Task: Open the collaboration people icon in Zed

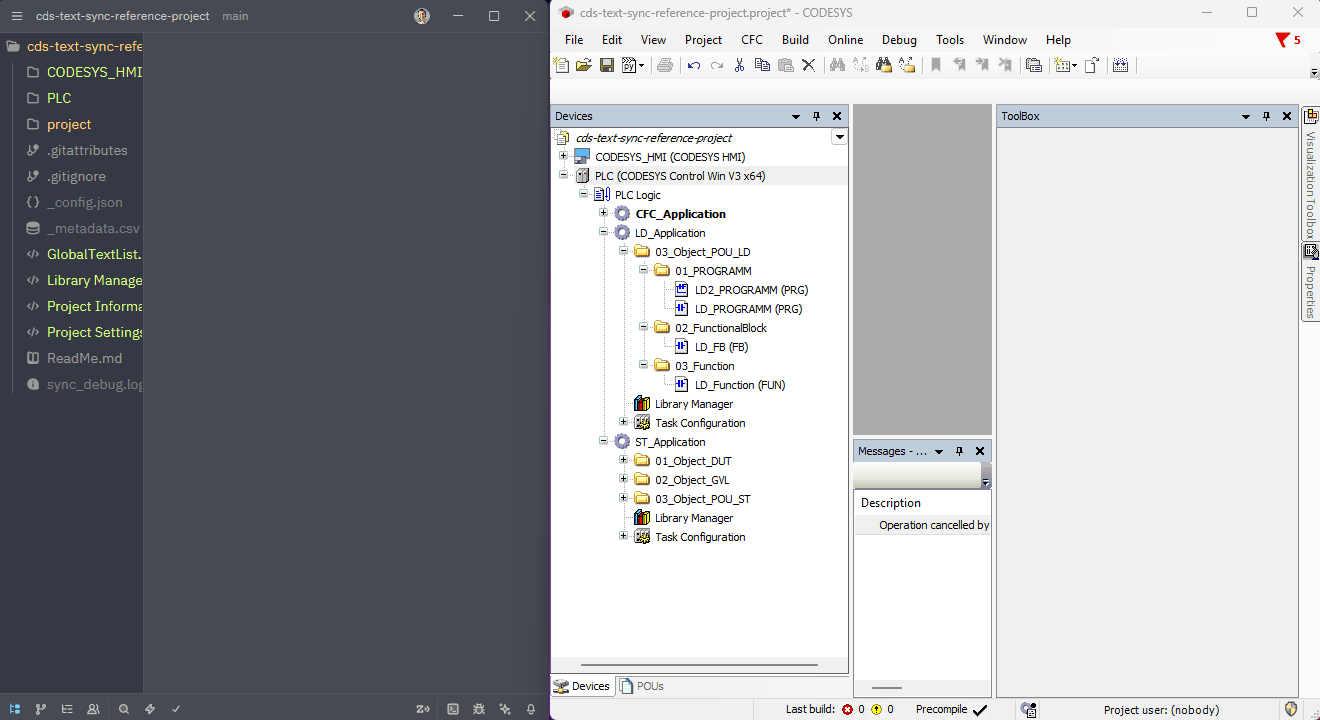Action: (x=93, y=709)
